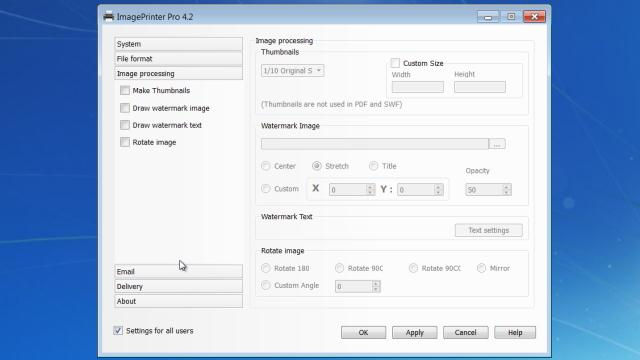The height and width of the screenshot is (360, 640).
Task: Enable Draw watermark image checkbox
Action: coord(125,108)
